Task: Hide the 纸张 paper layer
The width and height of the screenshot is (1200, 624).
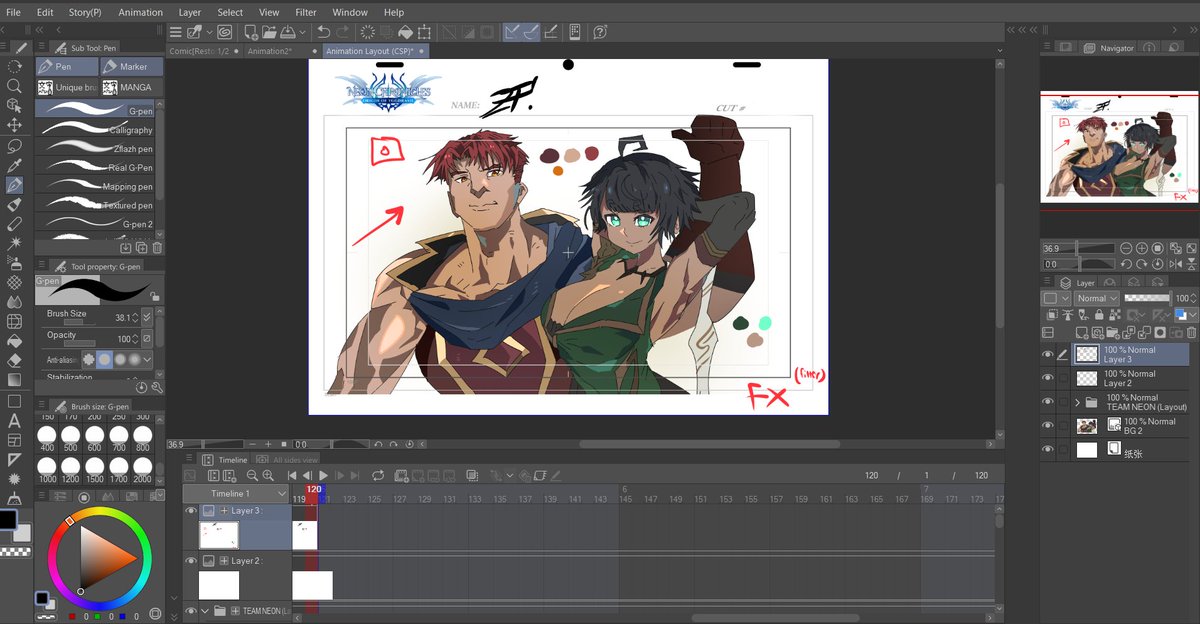Action: (1048, 450)
